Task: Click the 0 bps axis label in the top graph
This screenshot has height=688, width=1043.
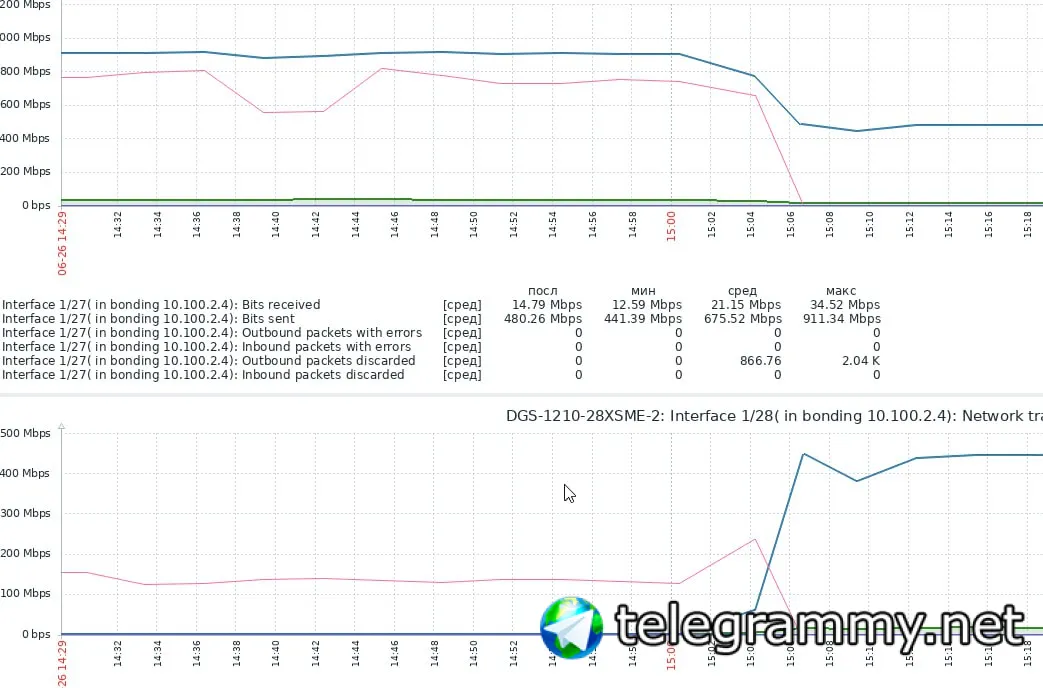Action: (36, 205)
